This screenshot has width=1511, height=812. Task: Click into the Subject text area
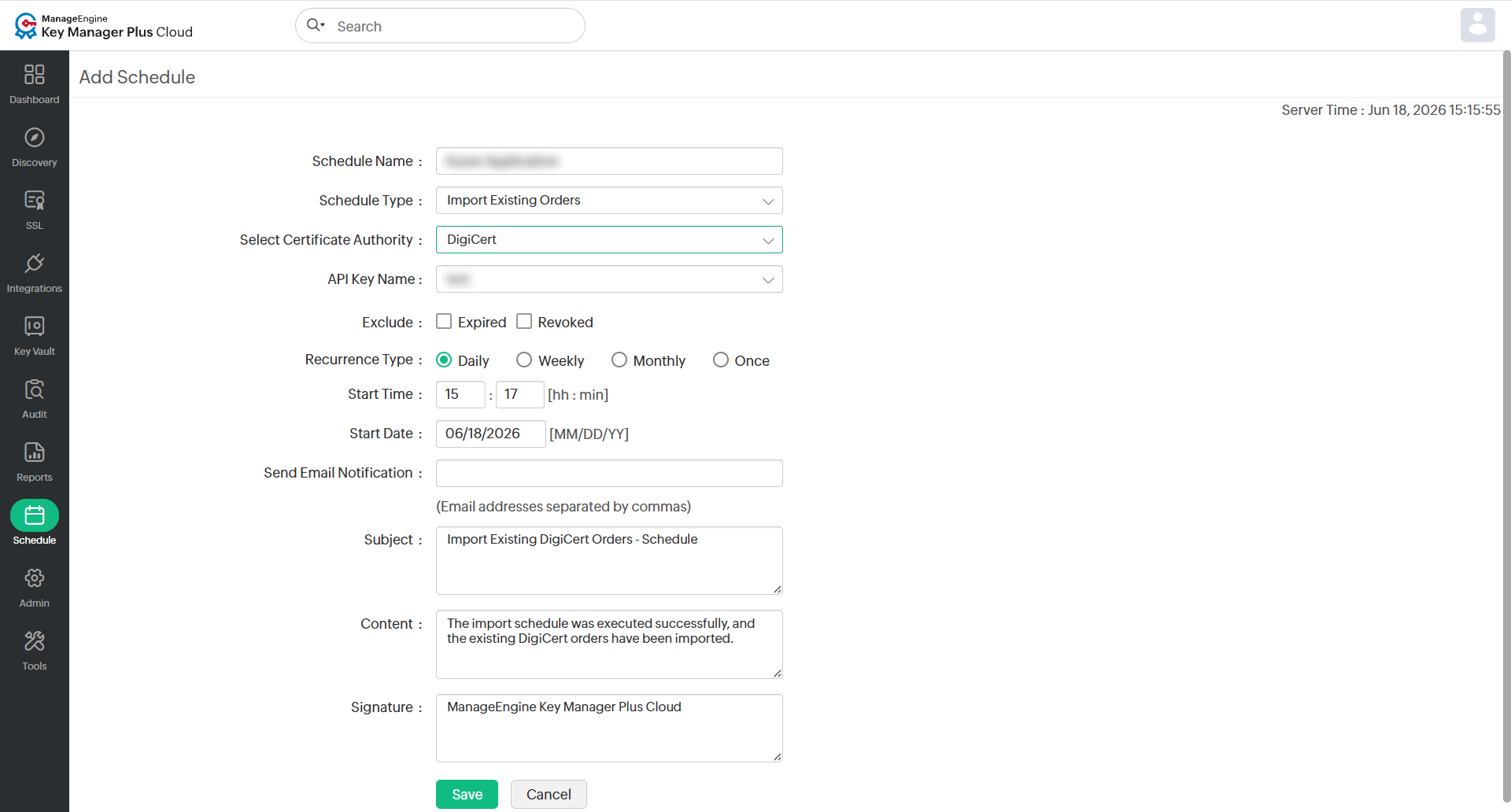pyautogui.click(x=609, y=560)
